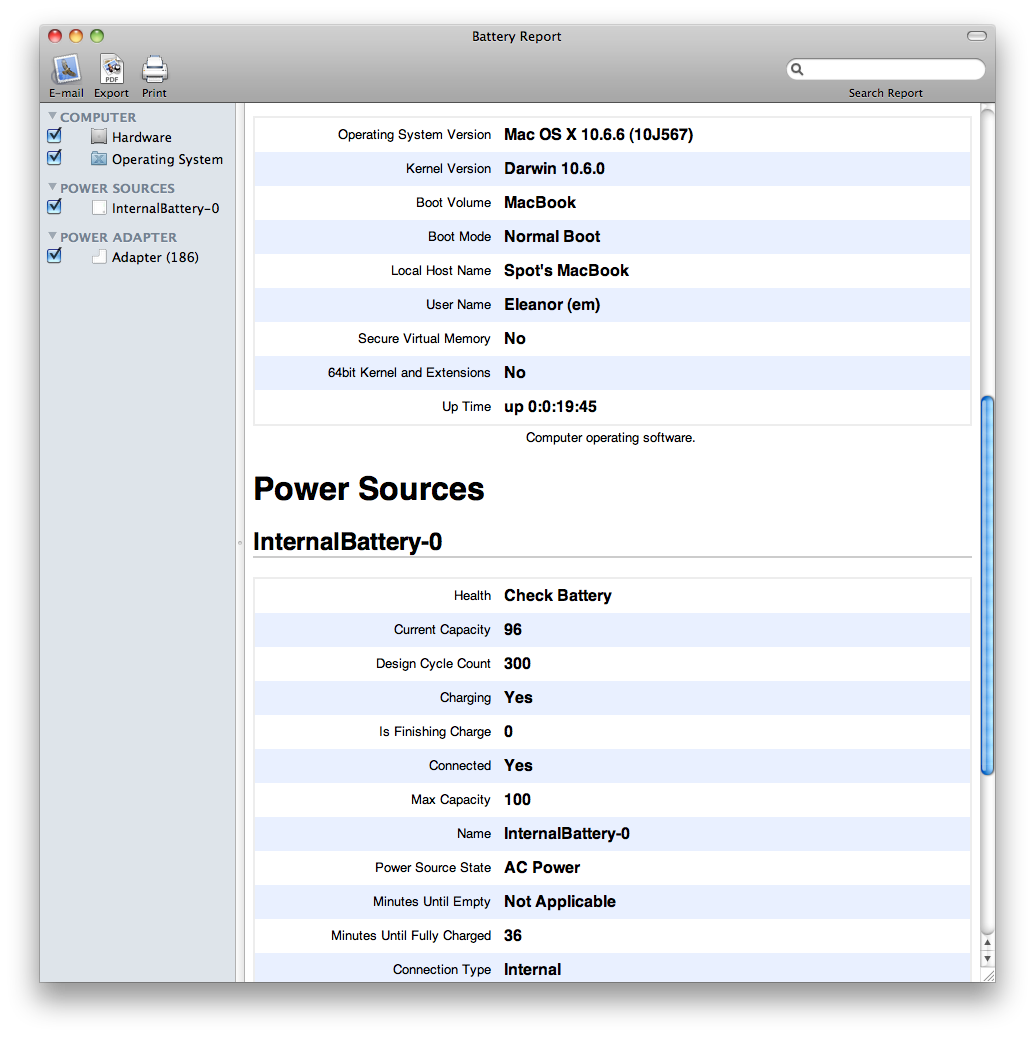Collapse the COMPUTER section triangle

click(52, 116)
